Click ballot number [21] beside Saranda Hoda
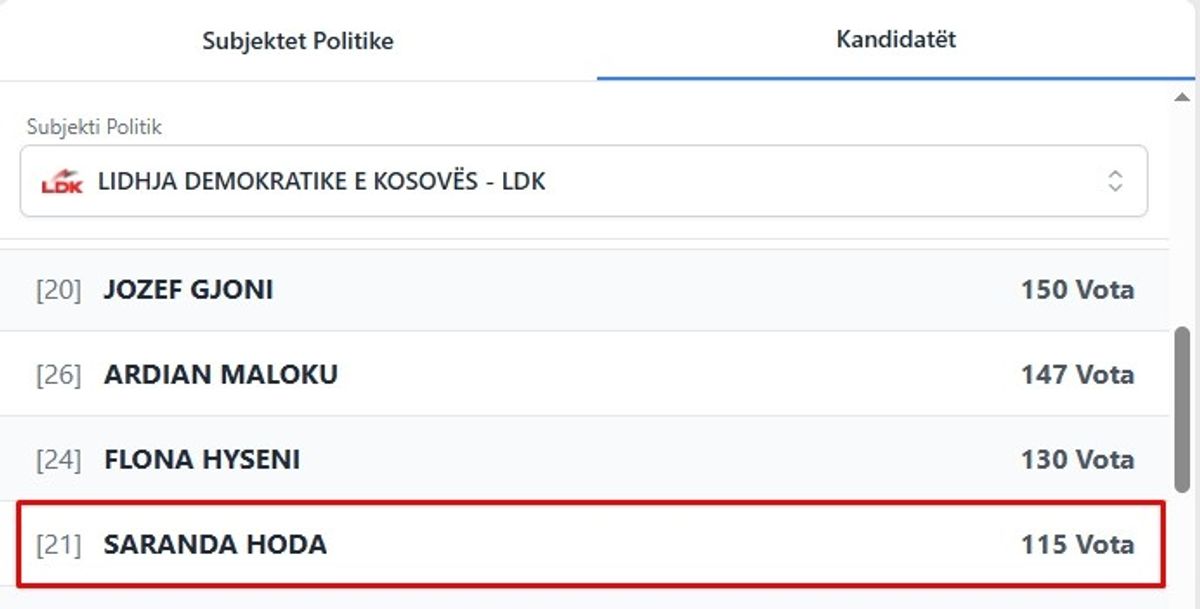 (x=58, y=546)
